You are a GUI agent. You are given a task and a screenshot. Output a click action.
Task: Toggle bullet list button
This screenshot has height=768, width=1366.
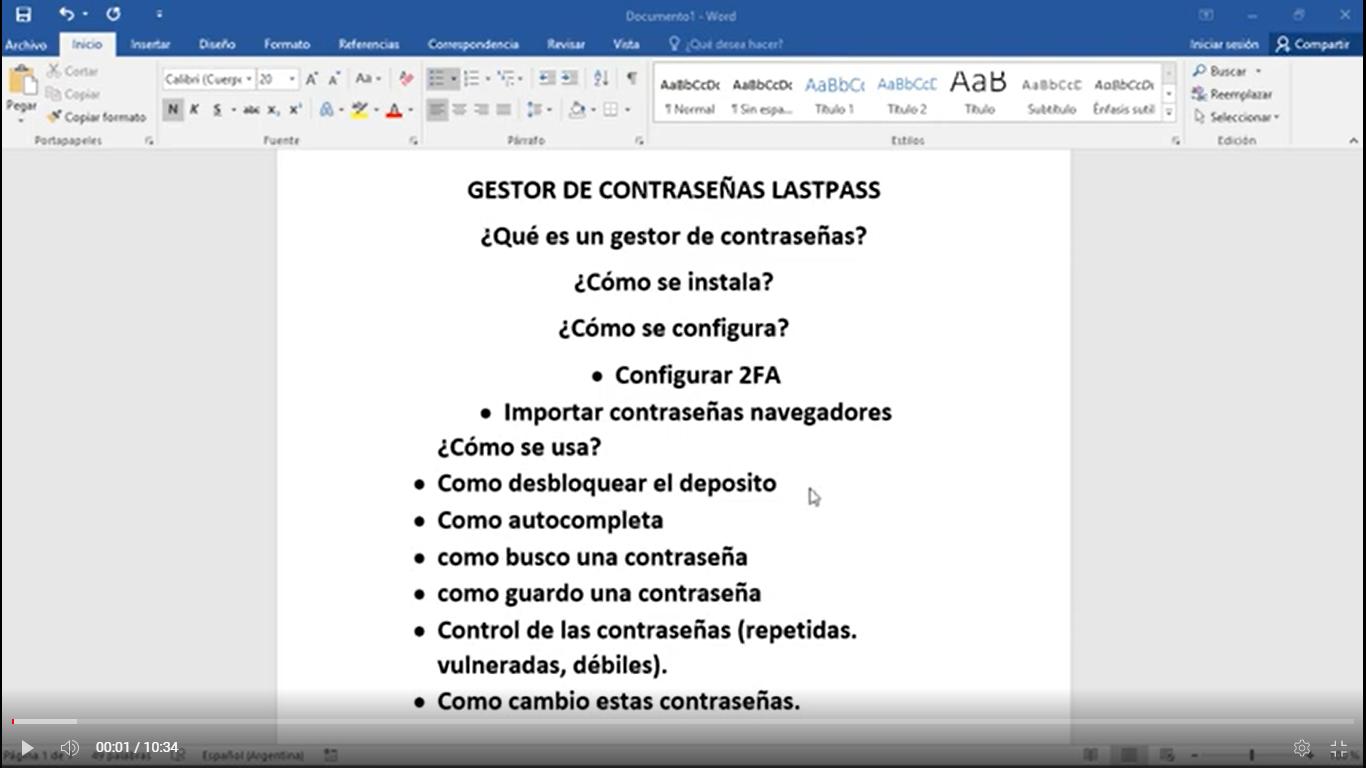[x=436, y=78]
